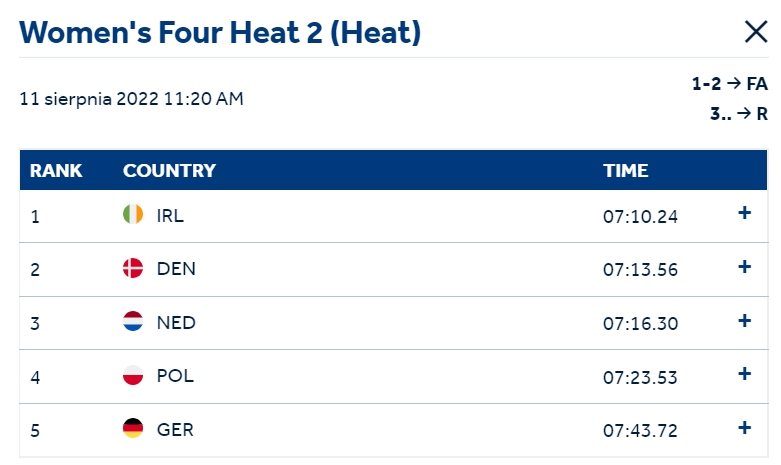The image size is (781, 465).
Task: Expand the DEN row with plus icon
Action: (x=745, y=267)
